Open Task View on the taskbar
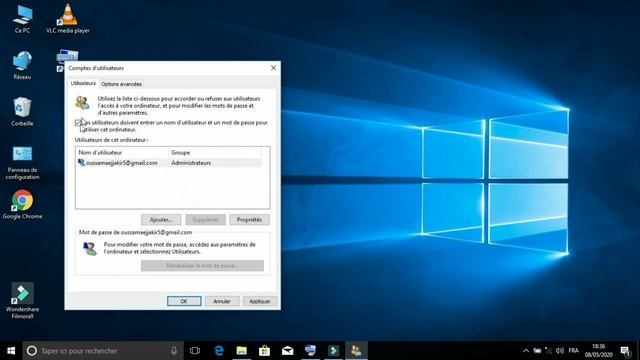 click(195, 351)
